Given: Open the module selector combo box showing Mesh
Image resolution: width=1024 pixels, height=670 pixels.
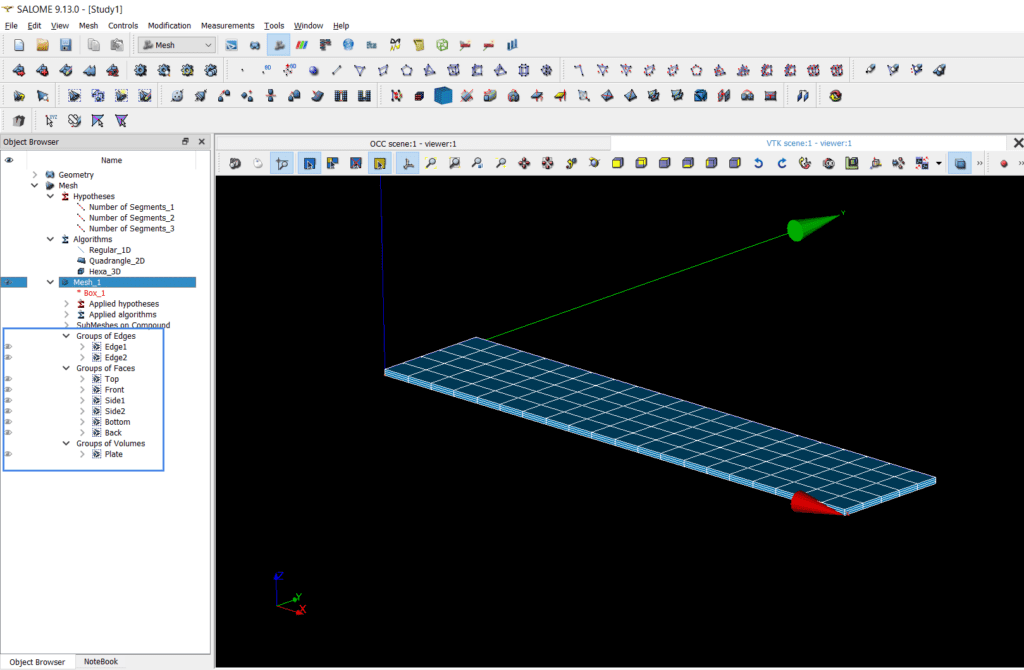Looking at the screenshot, I should [207, 44].
